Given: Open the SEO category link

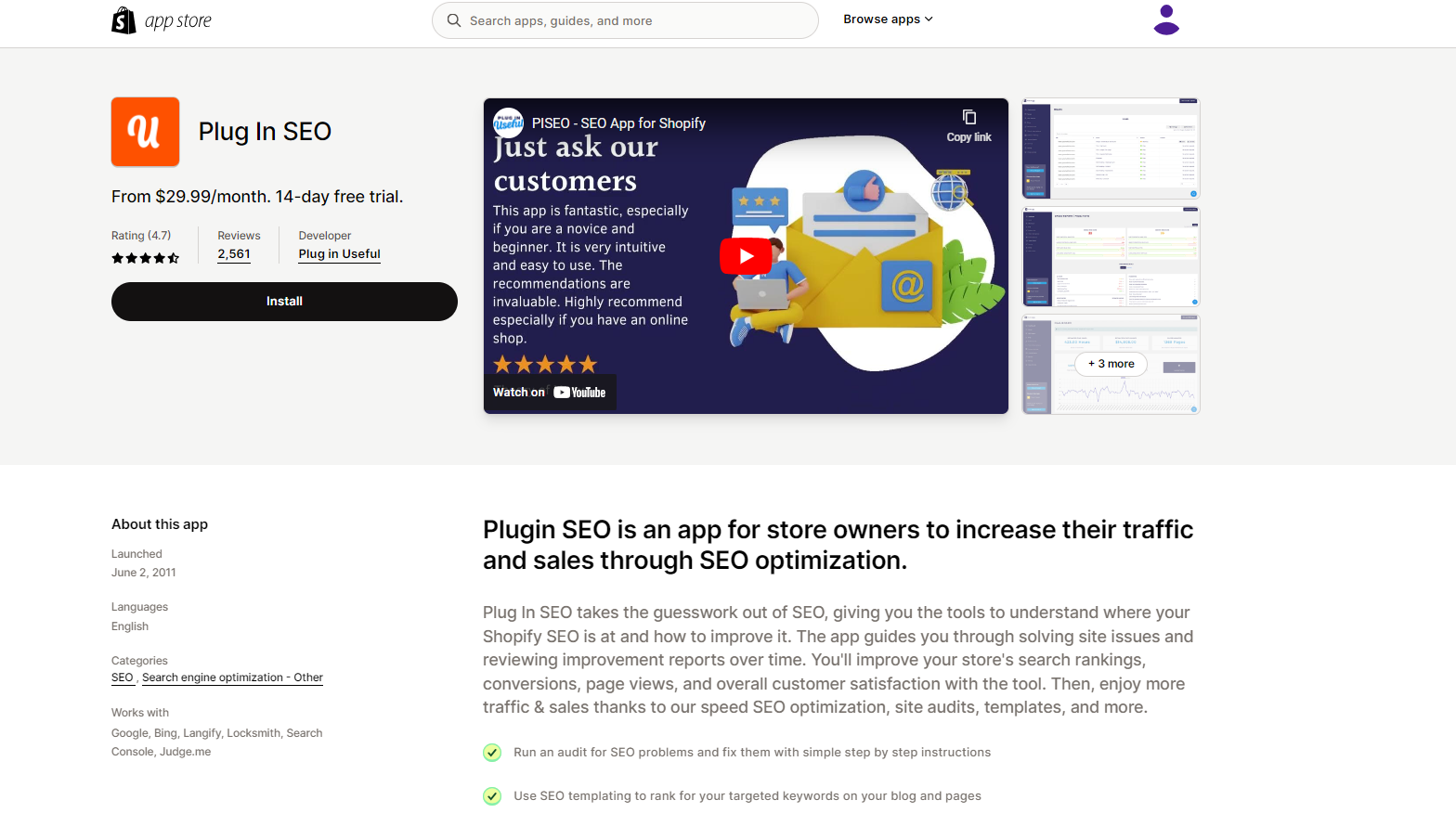Looking at the screenshot, I should pyautogui.click(x=123, y=677).
